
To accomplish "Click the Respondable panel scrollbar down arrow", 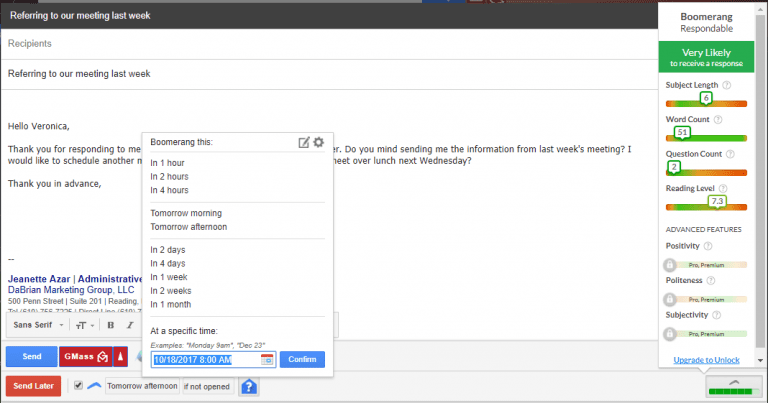I will pos(760,360).
